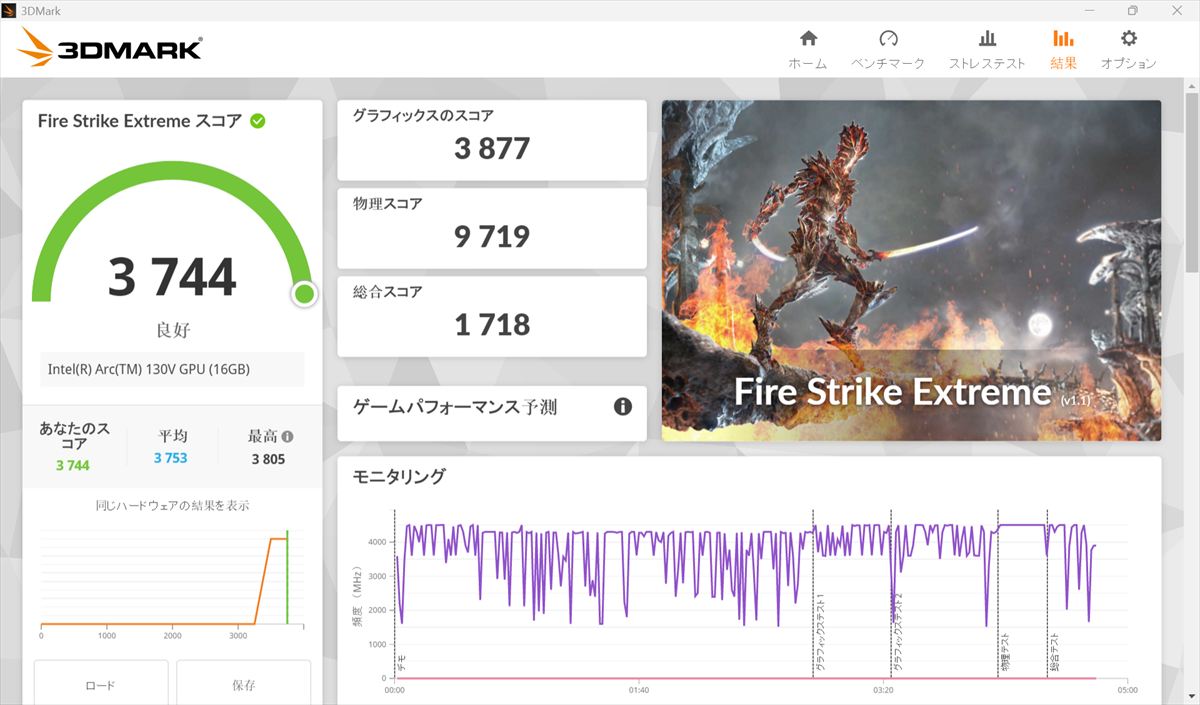Open the ゲームパフォーマンス予測 panel

click(x=492, y=413)
